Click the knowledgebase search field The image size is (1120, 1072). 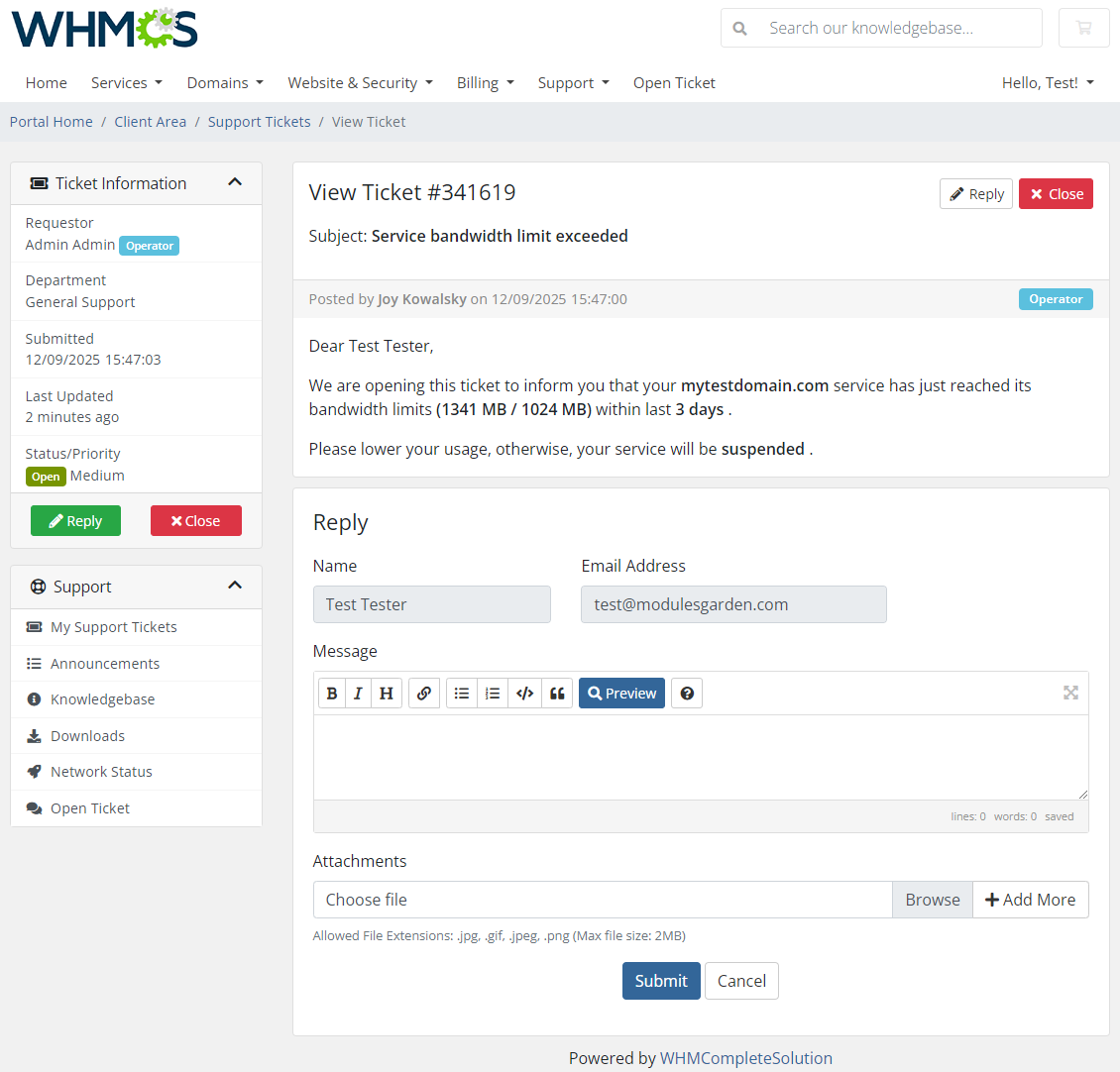click(880, 28)
